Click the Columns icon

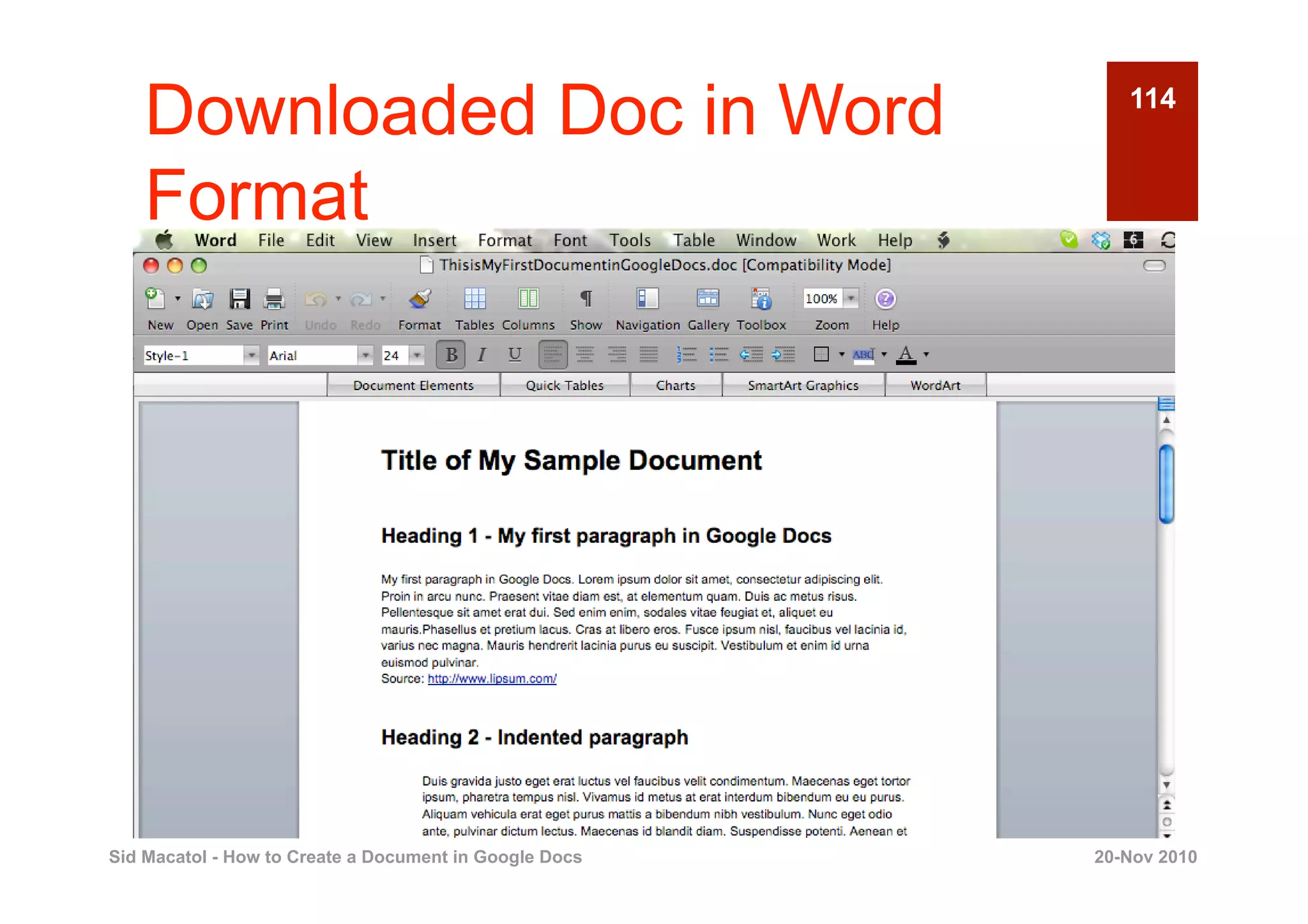[528, 299]
